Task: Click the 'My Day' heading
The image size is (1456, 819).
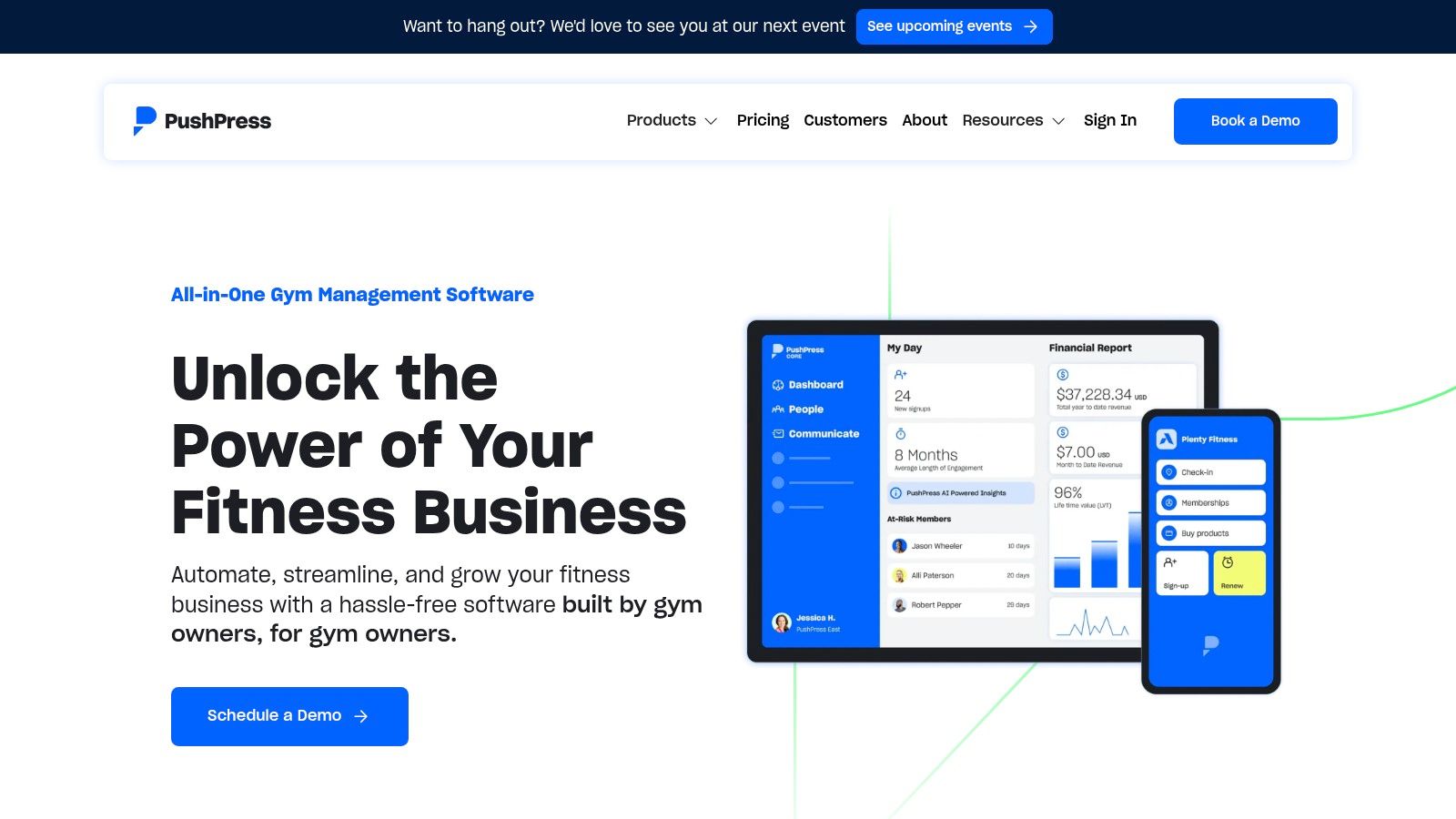Action: coord(905,348)
